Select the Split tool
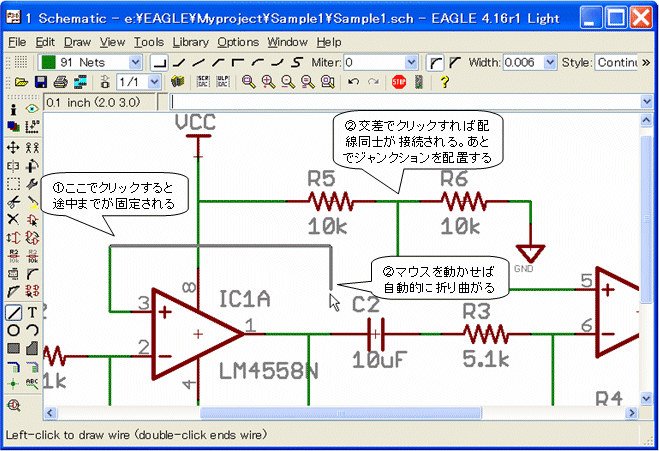659x451 pixels. click(x=13, y=291)
